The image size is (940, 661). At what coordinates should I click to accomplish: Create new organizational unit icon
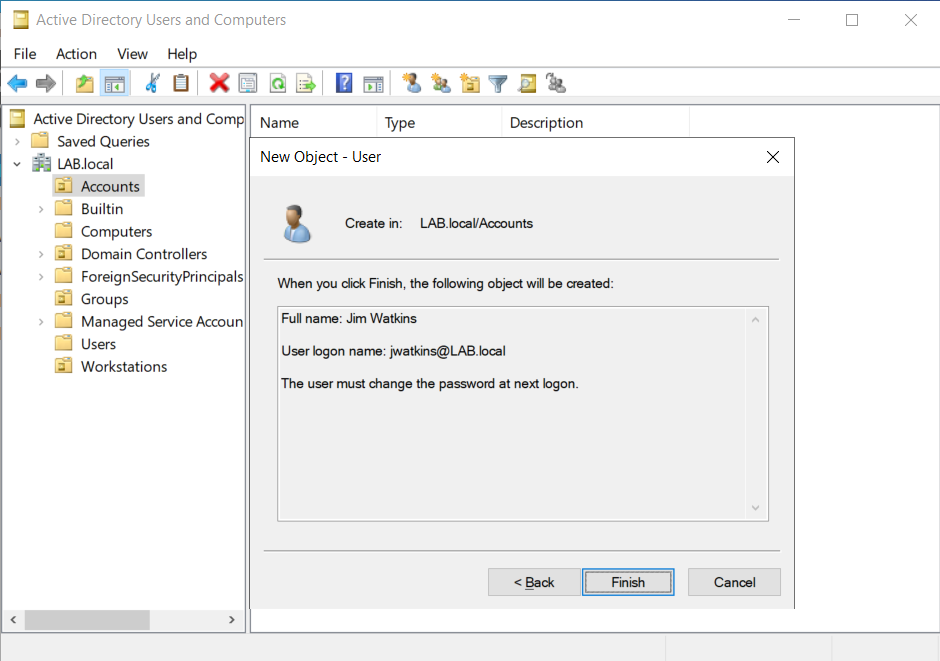pyautogui.click(x=470, y=83)
